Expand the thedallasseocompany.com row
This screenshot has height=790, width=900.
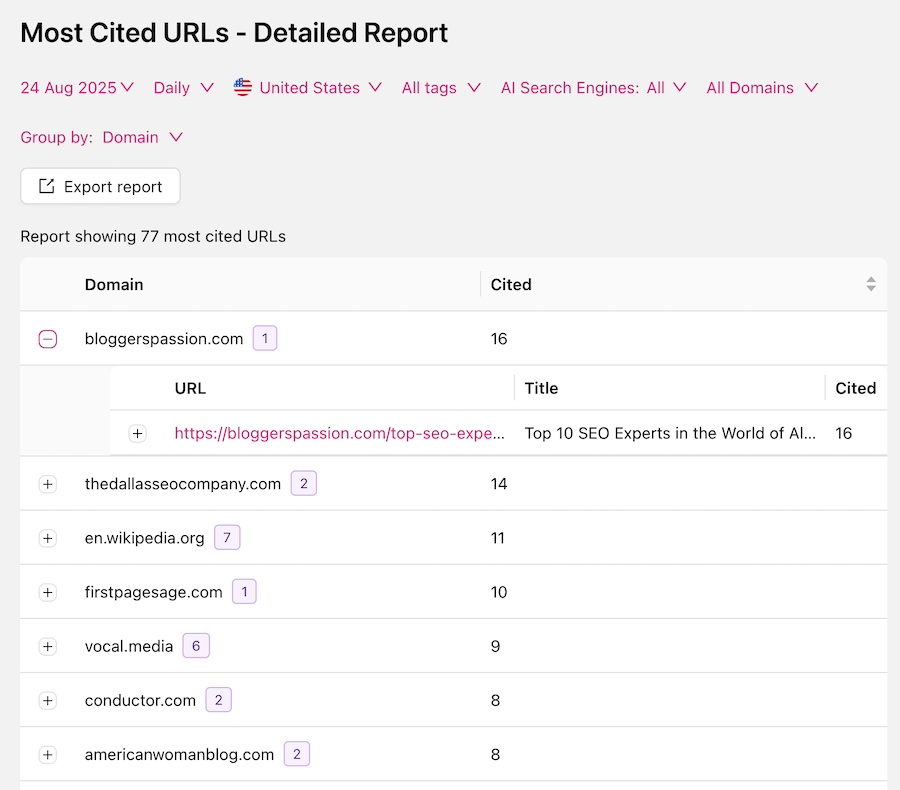pyautogui.click(x=48, y=484)
